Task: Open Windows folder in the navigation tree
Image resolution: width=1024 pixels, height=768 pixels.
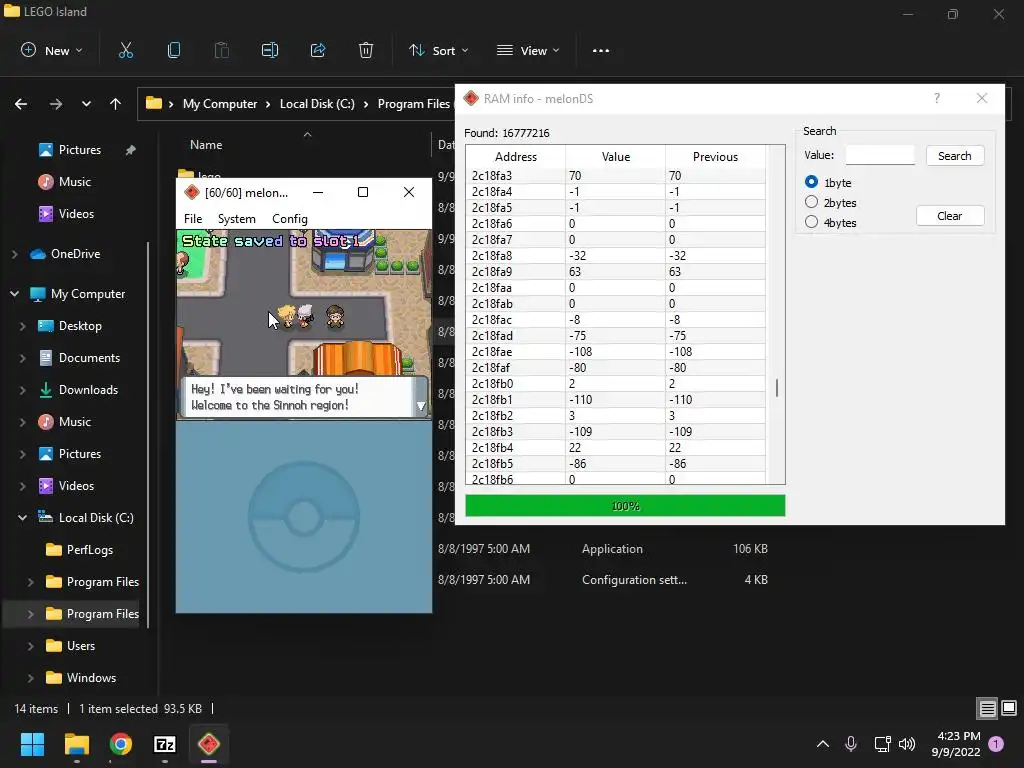Action: tap(91, 678)
